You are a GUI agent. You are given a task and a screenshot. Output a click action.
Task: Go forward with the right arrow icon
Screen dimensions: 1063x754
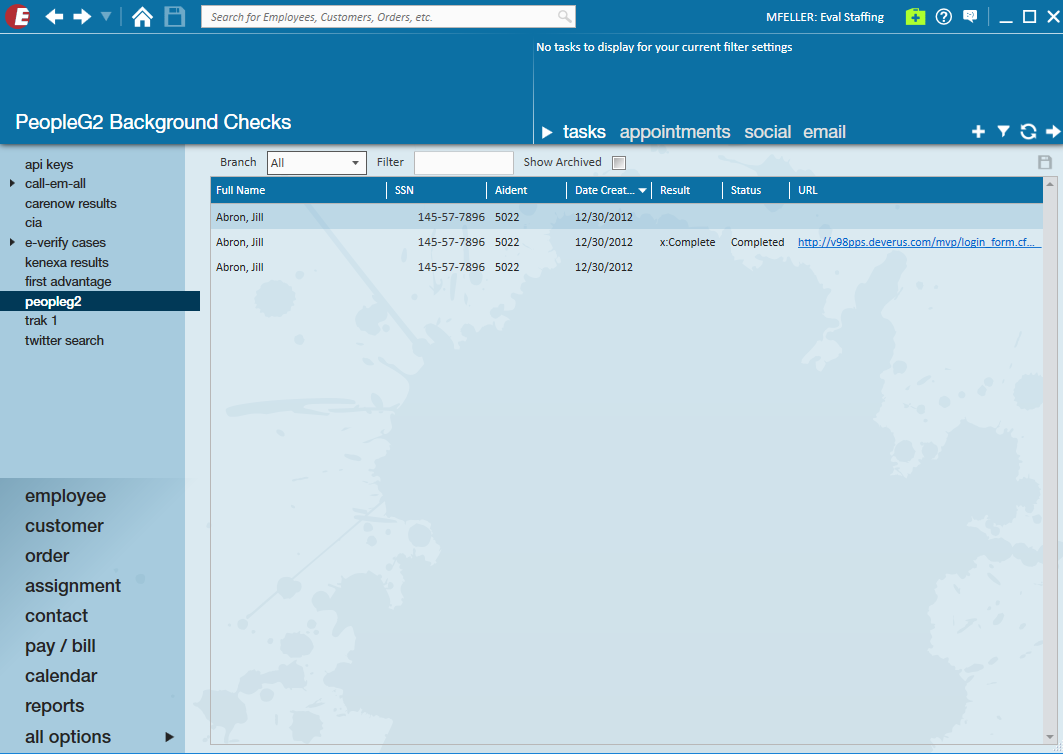pos(82,17)
